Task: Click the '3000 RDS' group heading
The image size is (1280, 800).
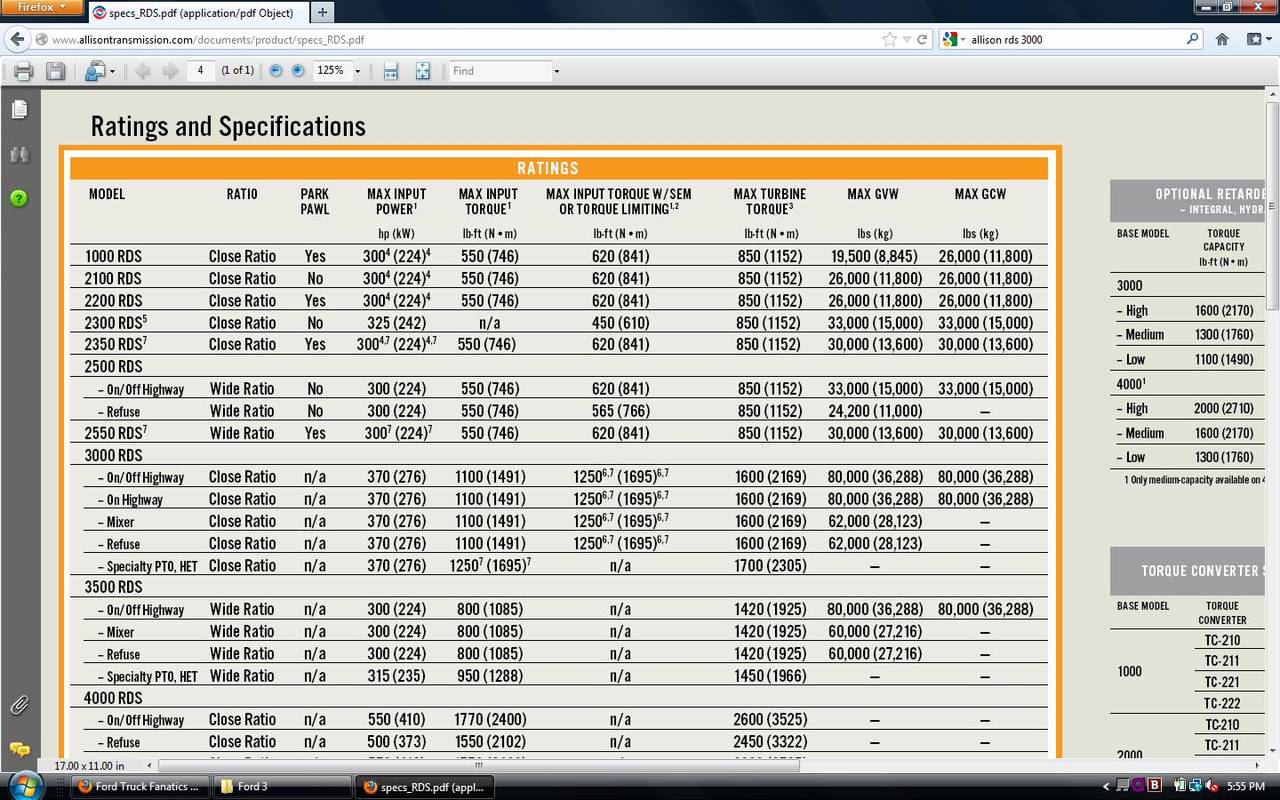Action: click(113, 455)
